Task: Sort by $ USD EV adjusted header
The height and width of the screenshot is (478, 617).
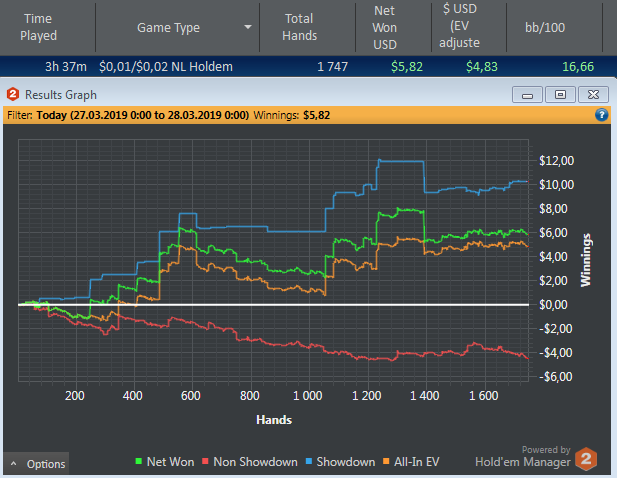Action: click(460, 26)
